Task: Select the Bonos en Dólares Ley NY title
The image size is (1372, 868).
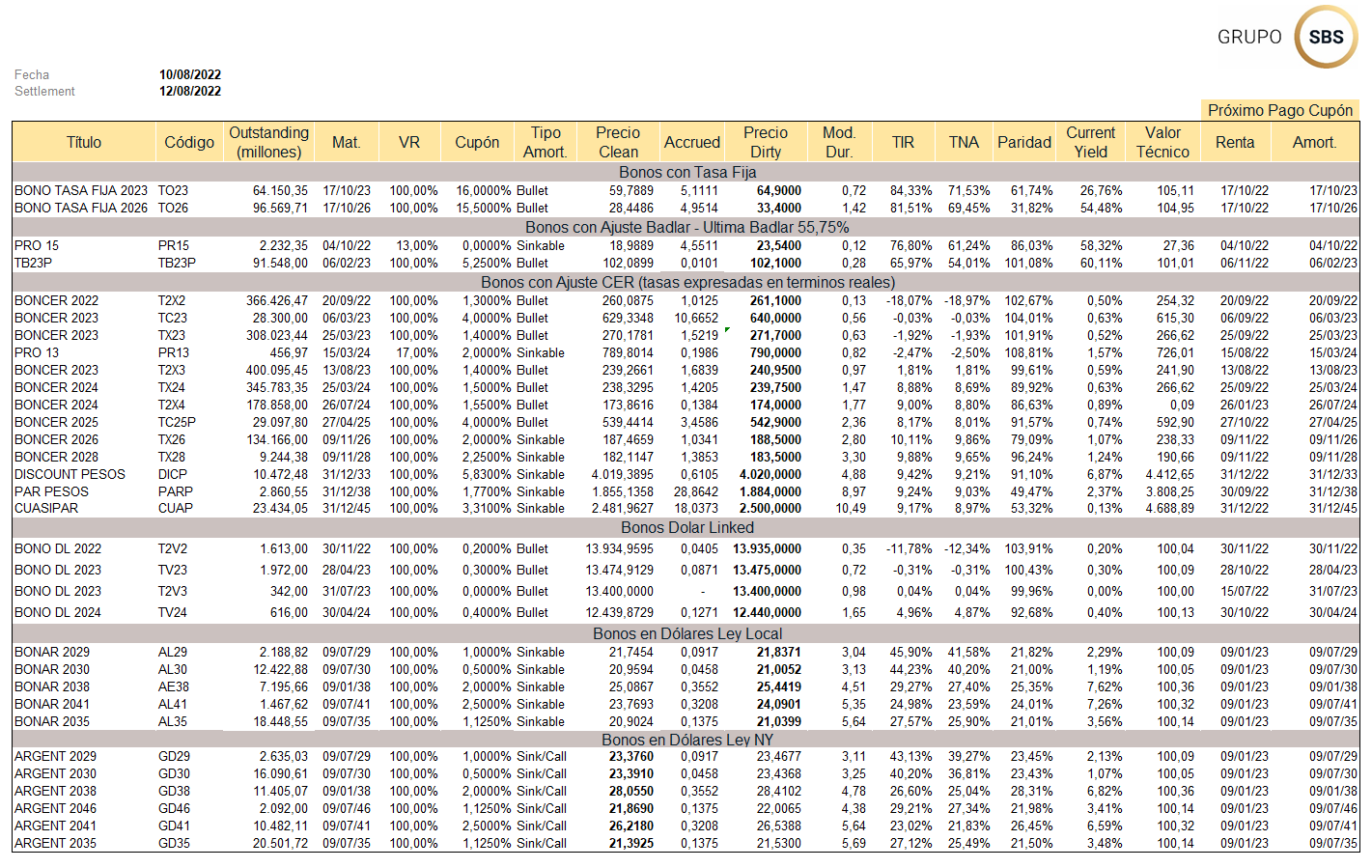Action: click(687, 740)
